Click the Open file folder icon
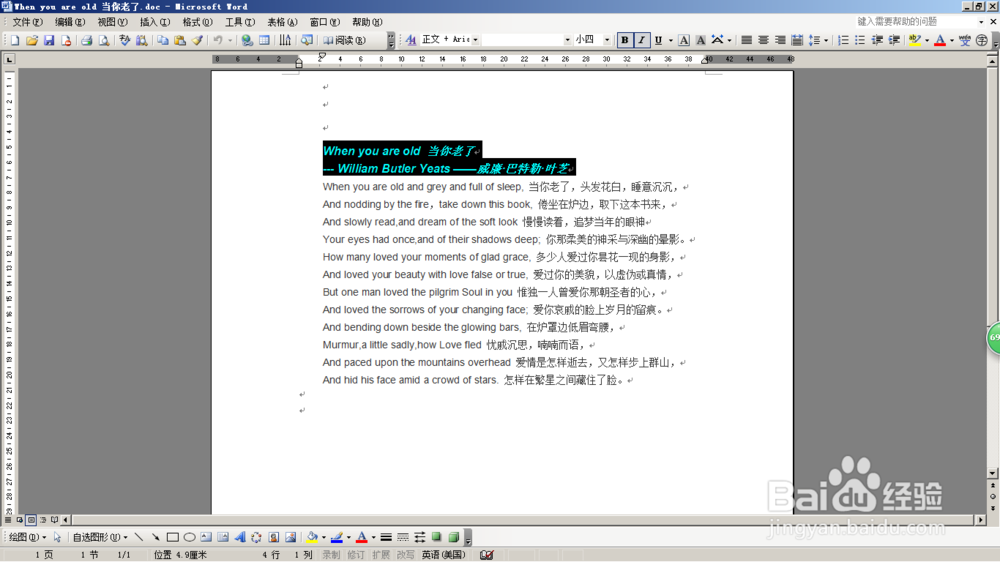 (32, 40)
